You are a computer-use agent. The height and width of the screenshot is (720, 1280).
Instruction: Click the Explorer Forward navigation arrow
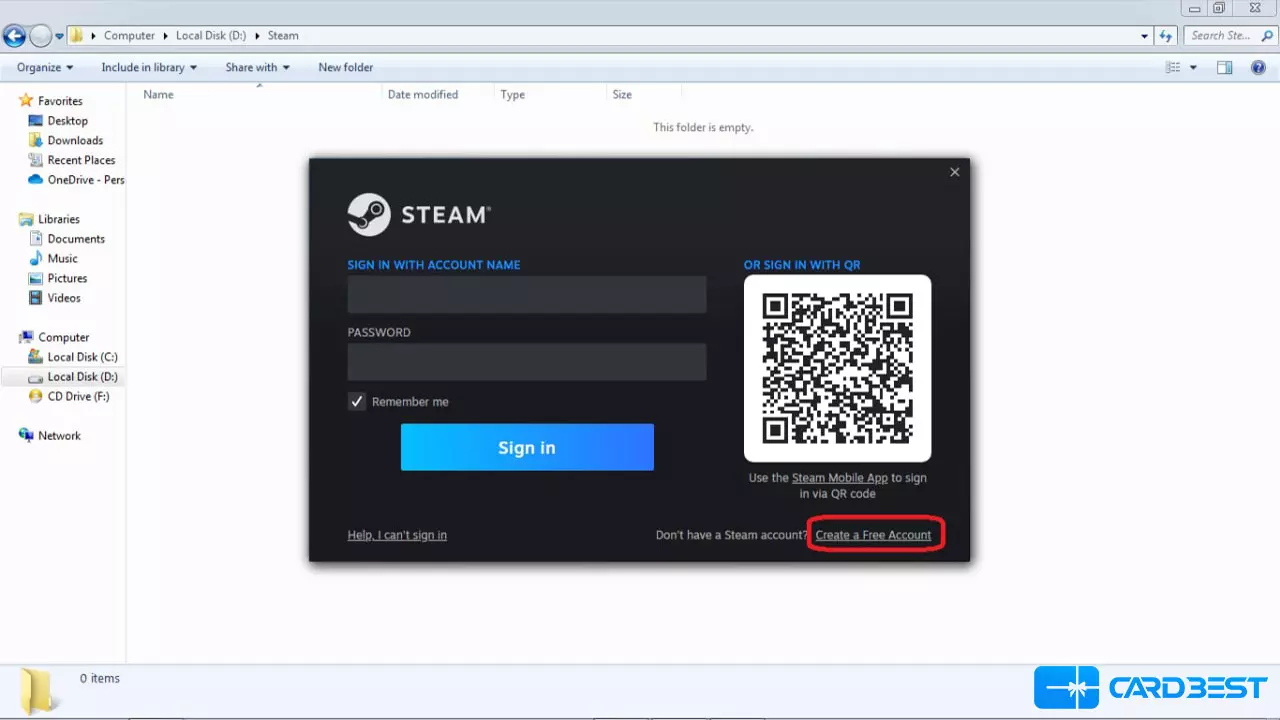[x=40, y=36]
